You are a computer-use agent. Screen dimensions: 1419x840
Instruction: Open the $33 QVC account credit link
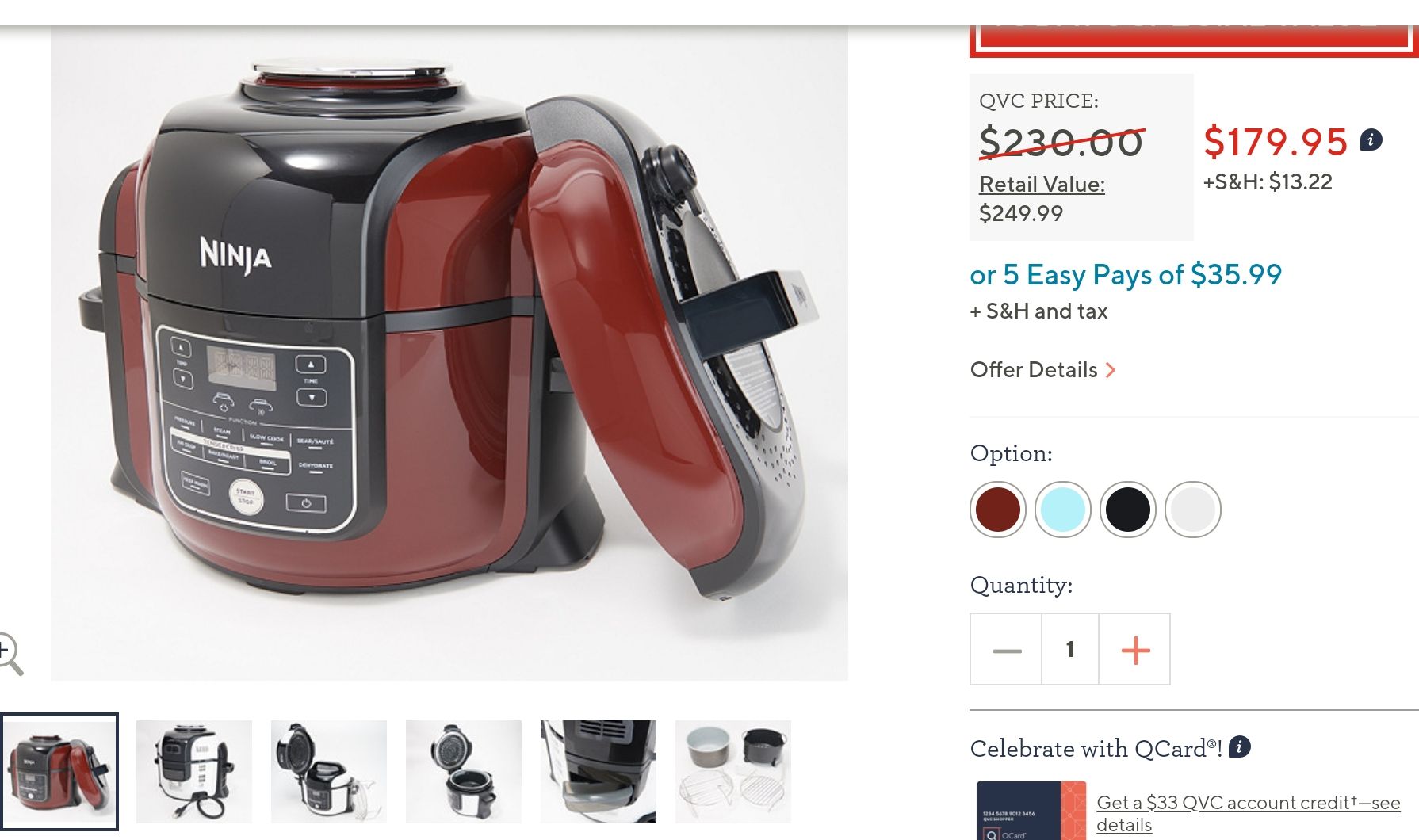[1248, 813]
